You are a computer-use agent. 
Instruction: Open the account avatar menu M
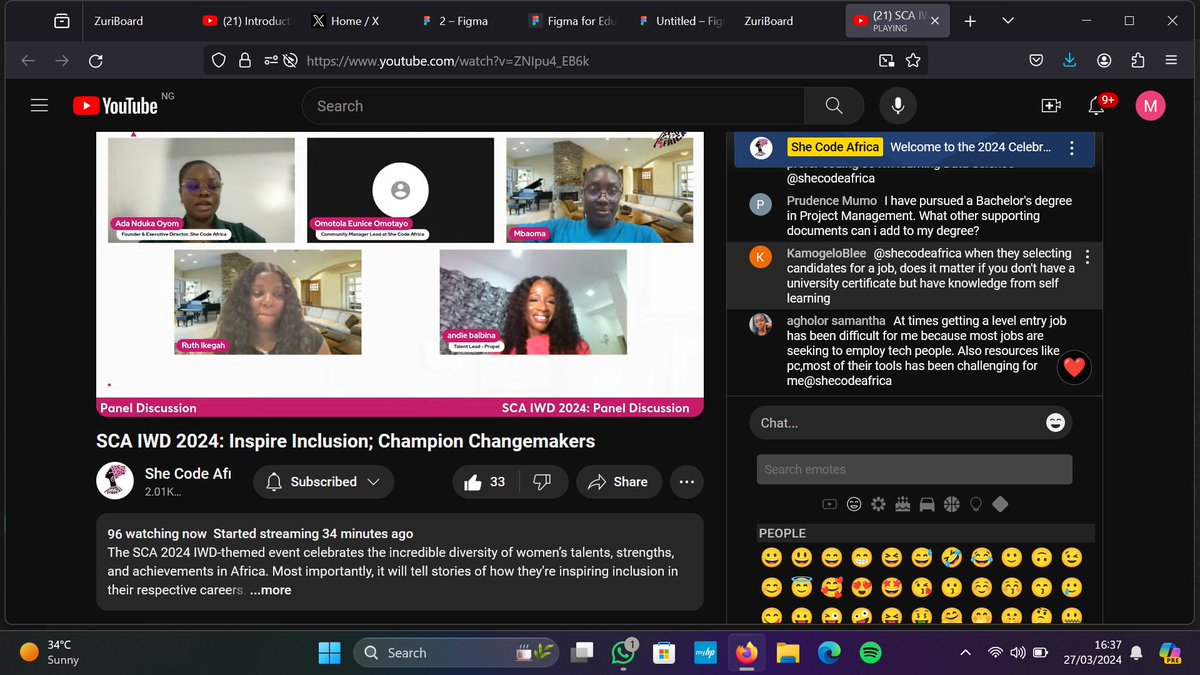(x=1151, y=106)
